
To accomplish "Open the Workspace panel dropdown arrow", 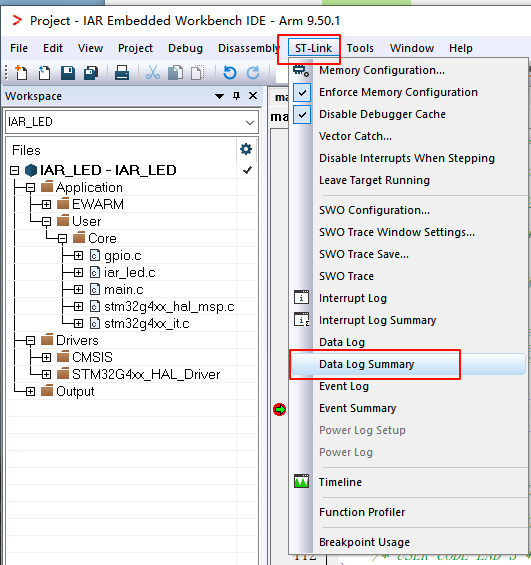I will pyautogui.click(x=219, y=96).
